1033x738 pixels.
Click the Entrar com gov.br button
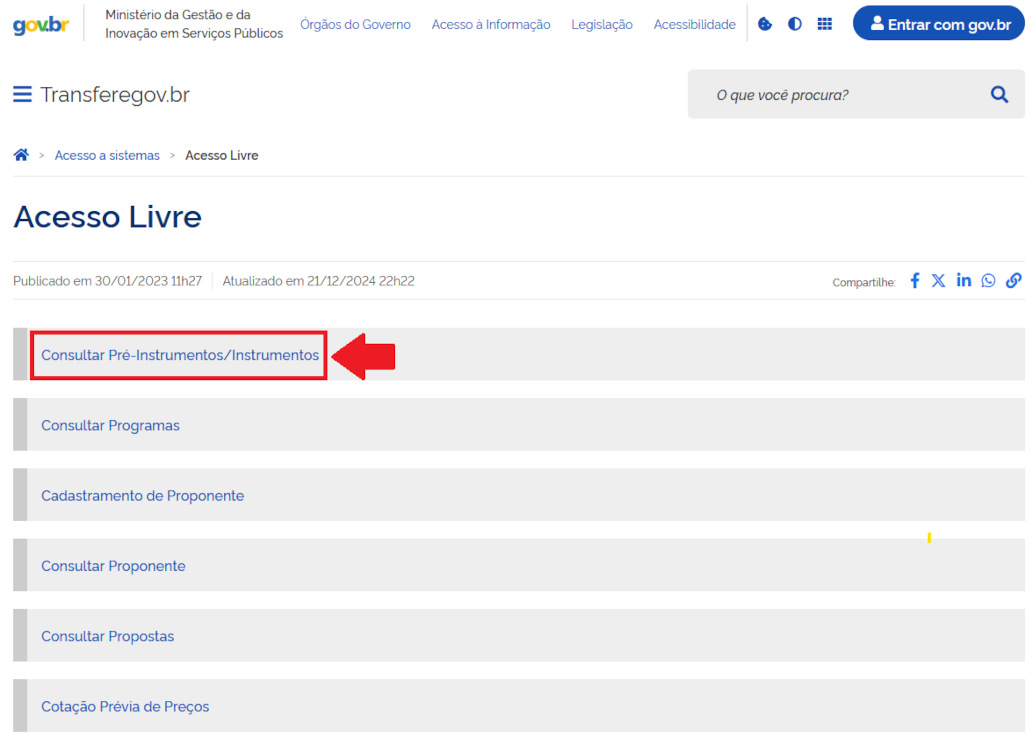[x=937, y=23]
